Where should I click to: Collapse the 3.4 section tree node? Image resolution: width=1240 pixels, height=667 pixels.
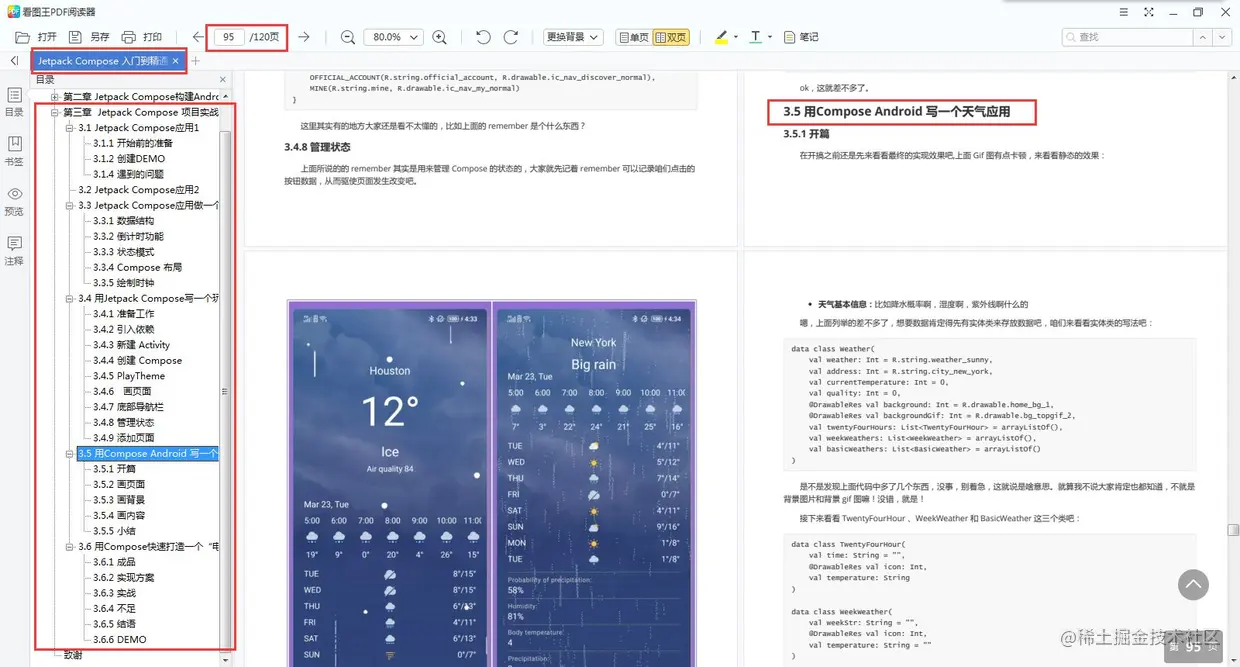click(x=70, y=298)
